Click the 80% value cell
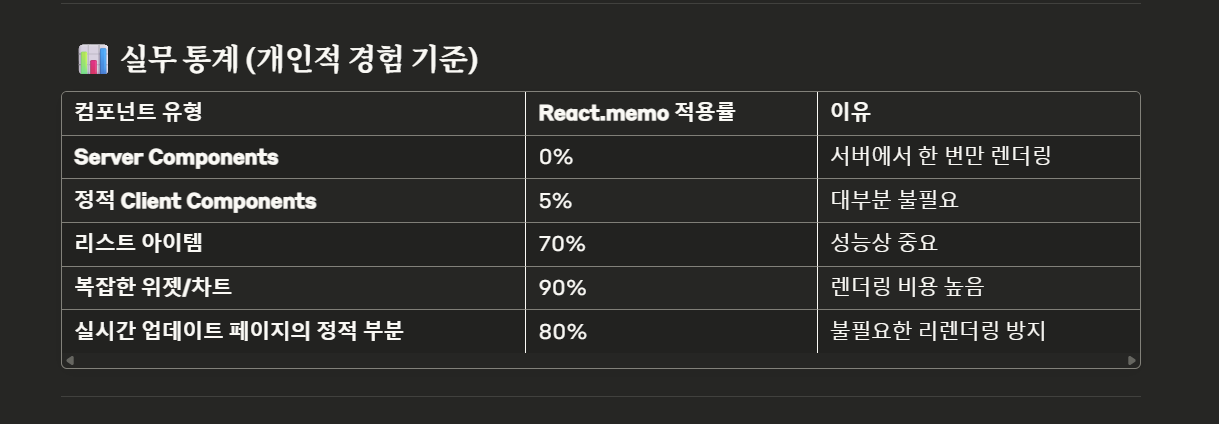The width and height of the screenshot is (1219, 424). click(x=672, y=332)
